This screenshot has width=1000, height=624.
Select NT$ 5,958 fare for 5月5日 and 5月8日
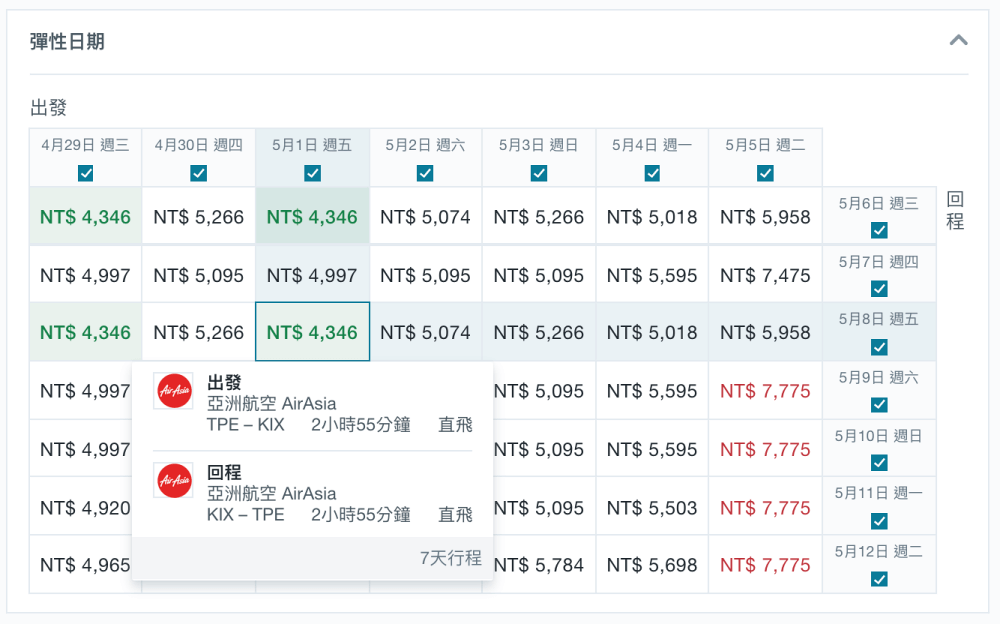pyautogui.click(x=765, y=332)
